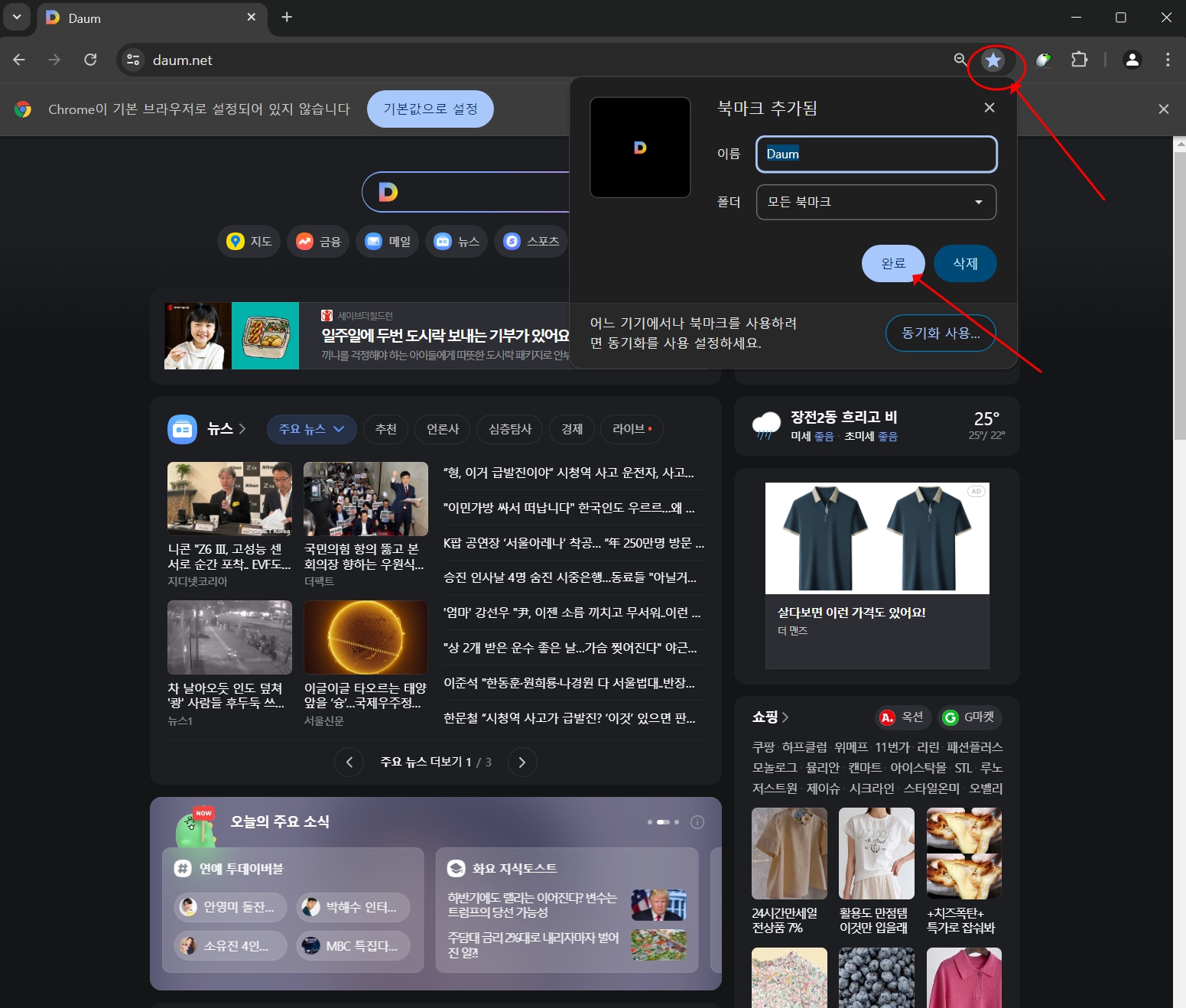
Task: Open 화요 지식토스트 card header
Action: (x=503, y=869)
